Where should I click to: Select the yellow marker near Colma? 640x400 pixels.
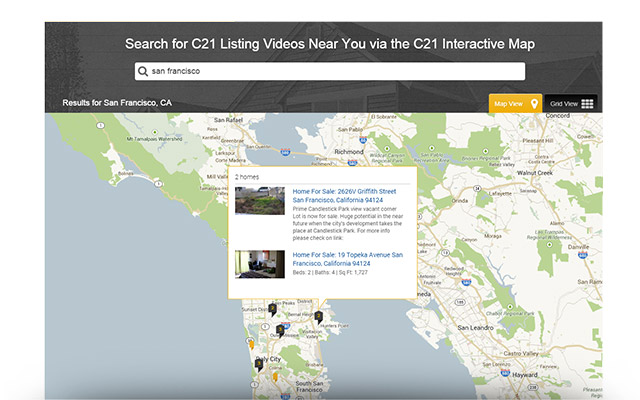[275, 376]
